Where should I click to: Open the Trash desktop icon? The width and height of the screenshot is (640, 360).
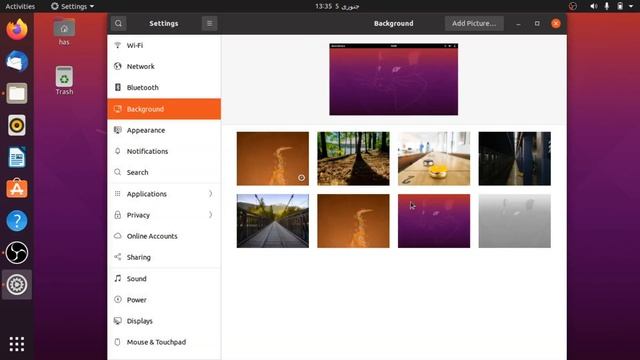coord(64,80)
